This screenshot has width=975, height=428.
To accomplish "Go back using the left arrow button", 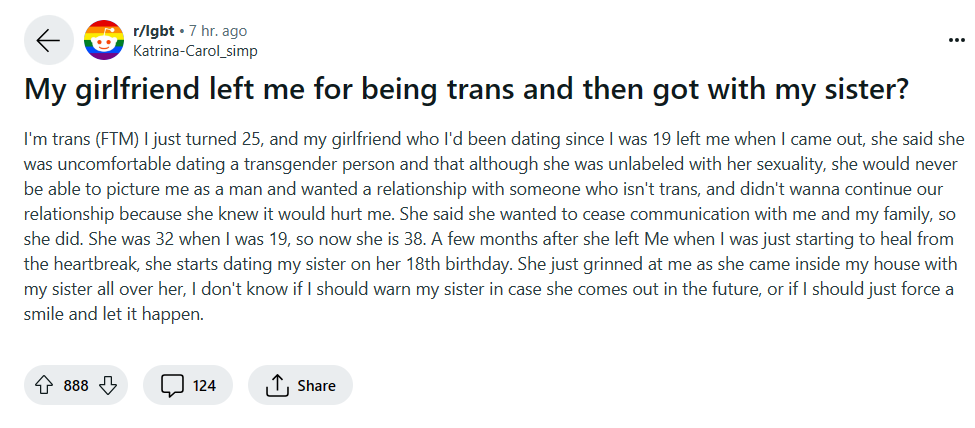I will pos(48,40).
